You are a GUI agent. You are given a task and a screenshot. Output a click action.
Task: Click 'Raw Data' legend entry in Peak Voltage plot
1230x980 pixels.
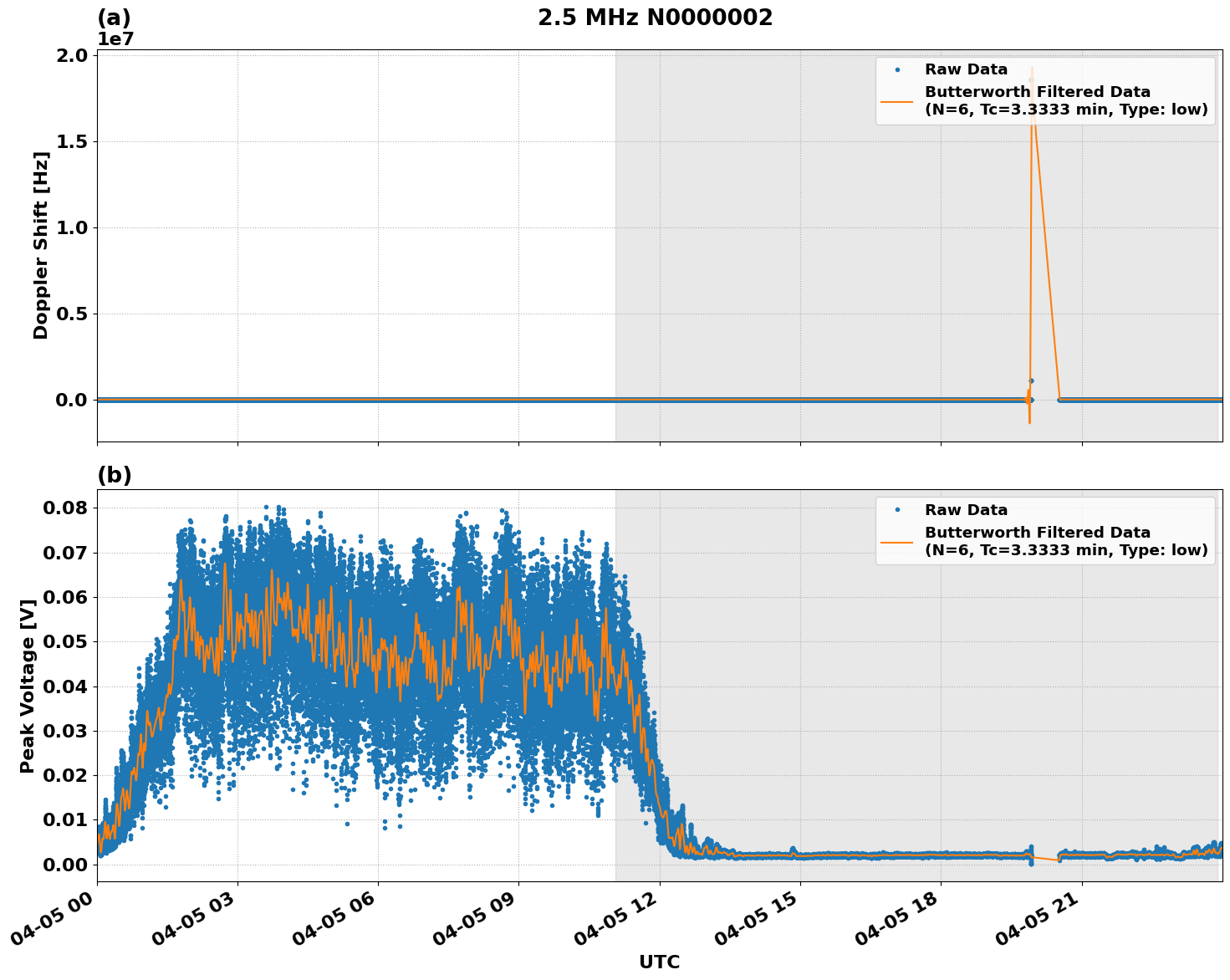pyautogui.click(x=966, y=510)
